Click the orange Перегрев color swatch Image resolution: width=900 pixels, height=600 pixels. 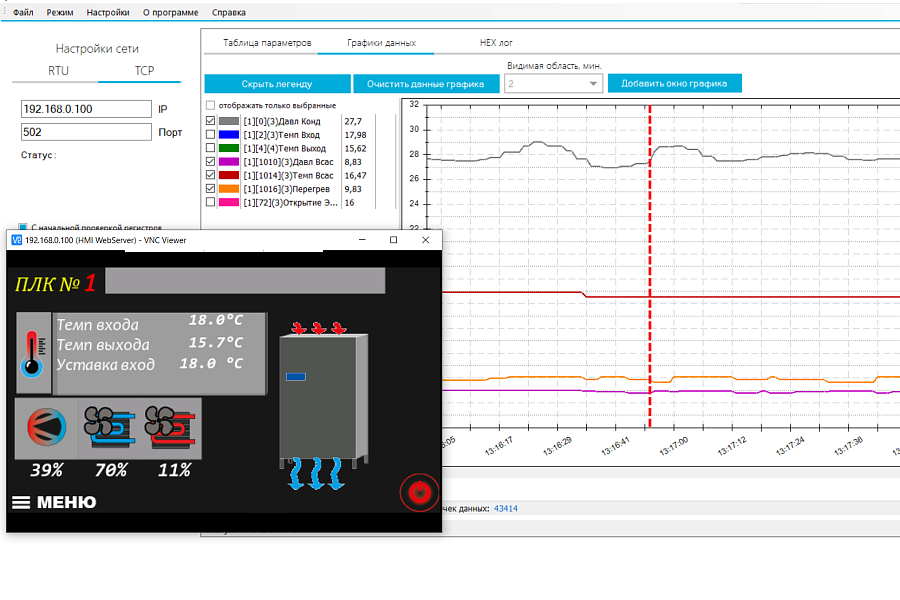(228, 188)
